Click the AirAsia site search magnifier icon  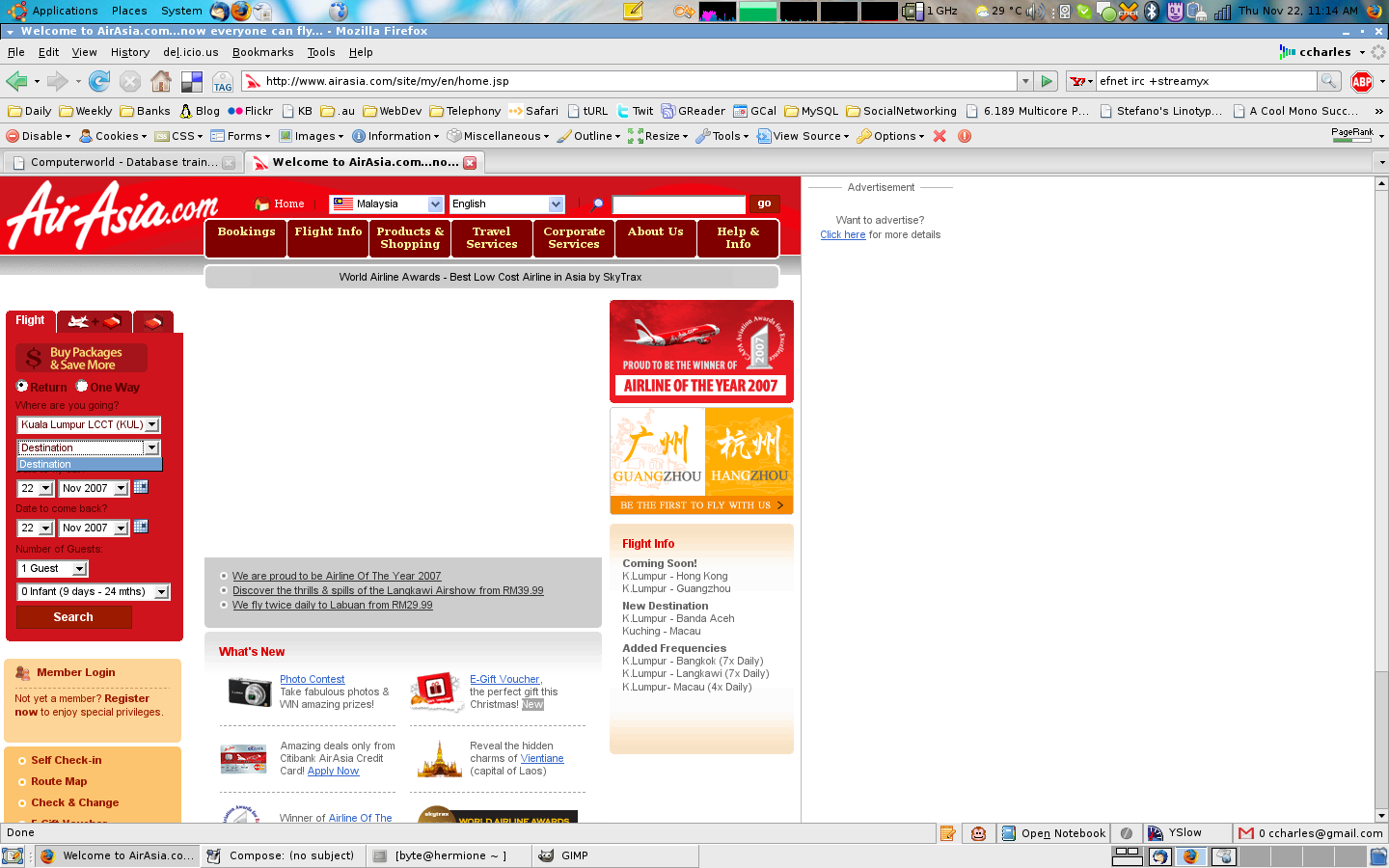tap(597, 204)
